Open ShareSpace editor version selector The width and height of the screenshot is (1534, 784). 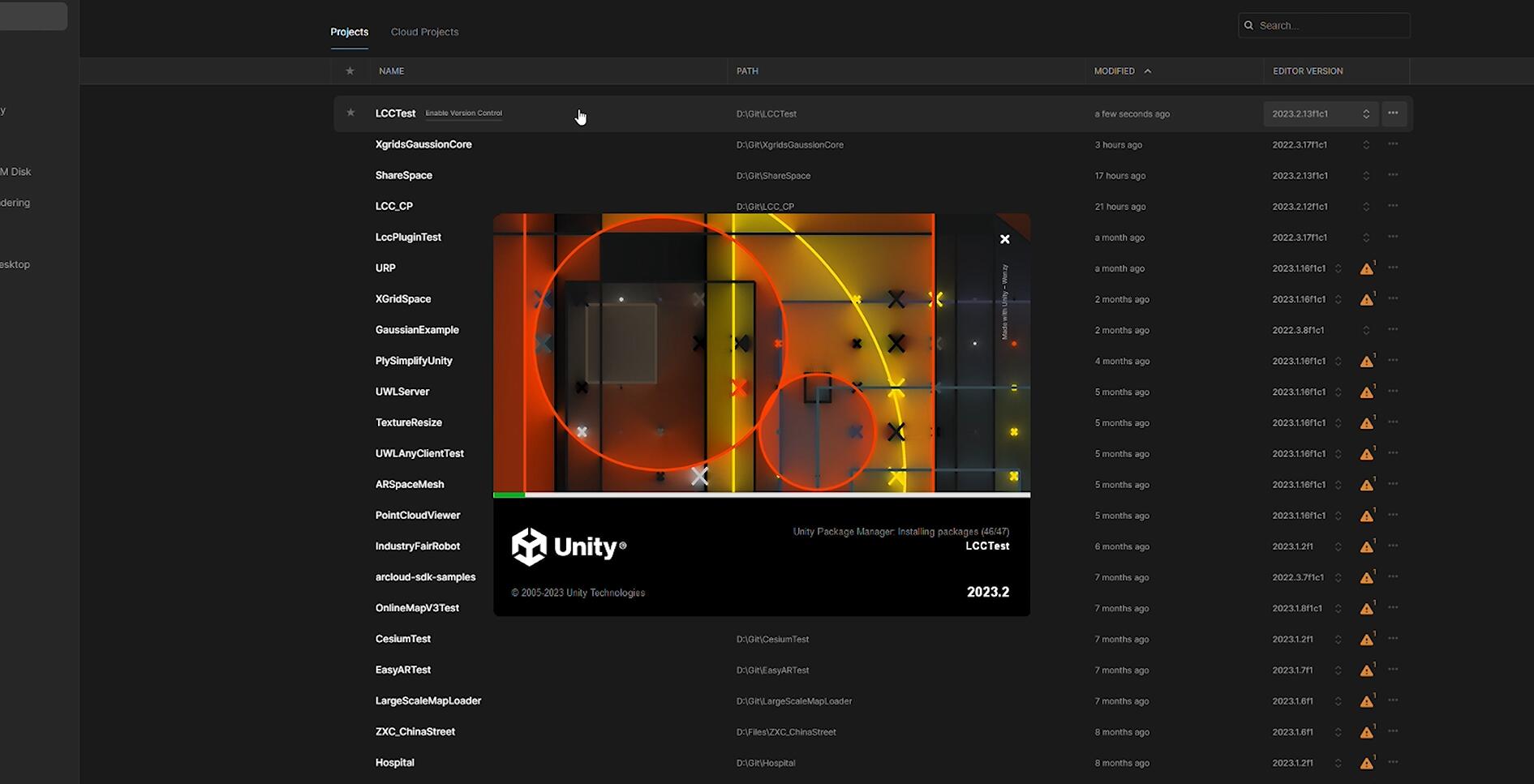point(1366,175)
